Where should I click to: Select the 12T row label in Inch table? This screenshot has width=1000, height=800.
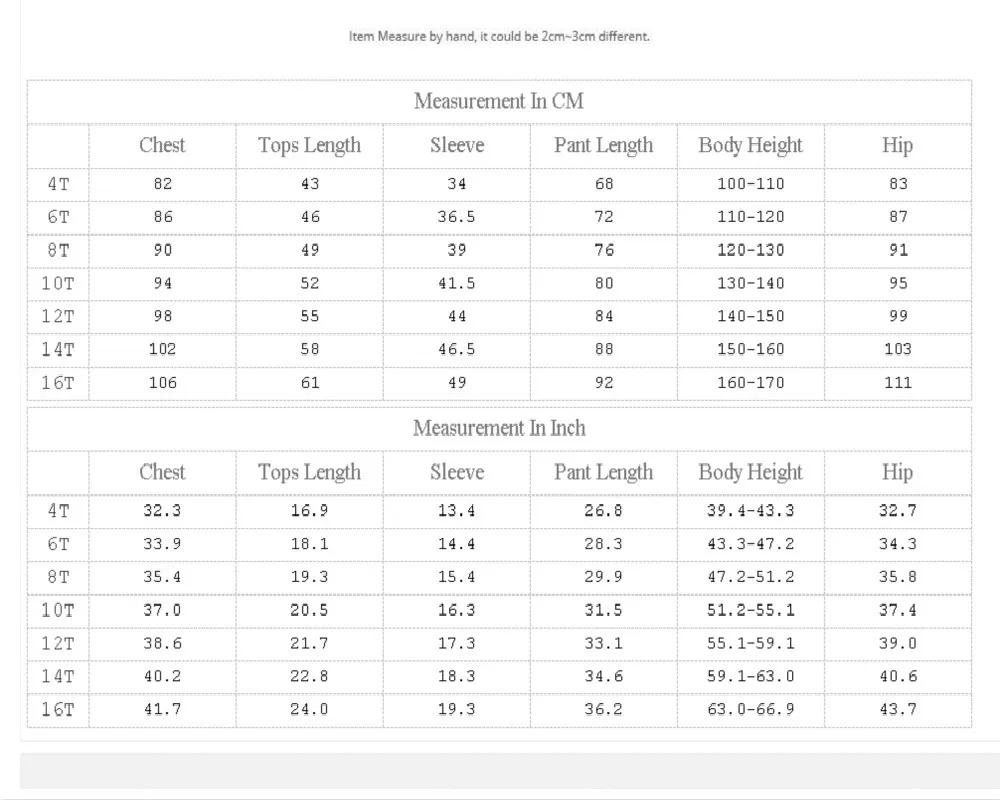58,643
